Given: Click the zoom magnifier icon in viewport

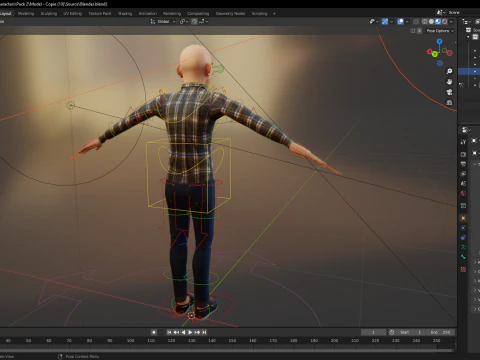Looking at the screenshot, I should click(x=449, y=71).
